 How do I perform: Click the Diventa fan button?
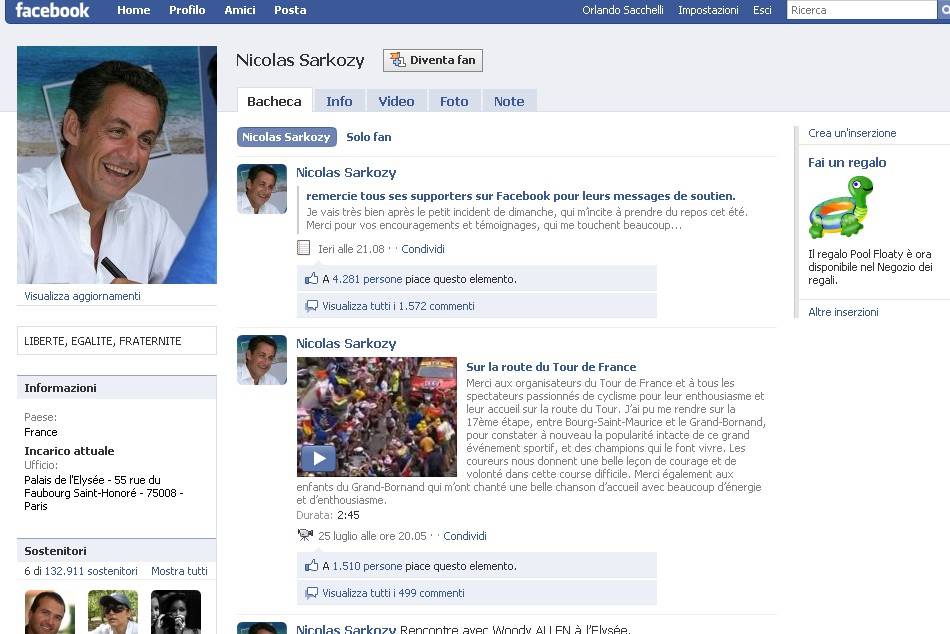(433, 60)
